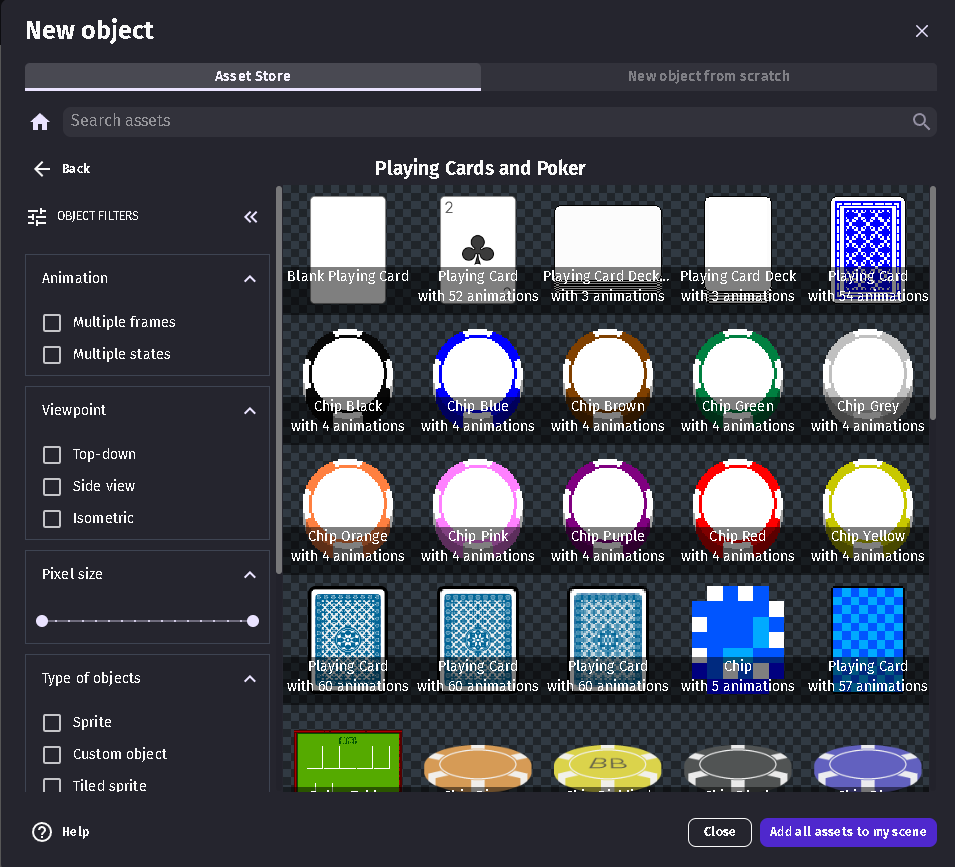Pick the Chip Purple asset
This screenshot has width=955, height=867.
click(608, 510)
